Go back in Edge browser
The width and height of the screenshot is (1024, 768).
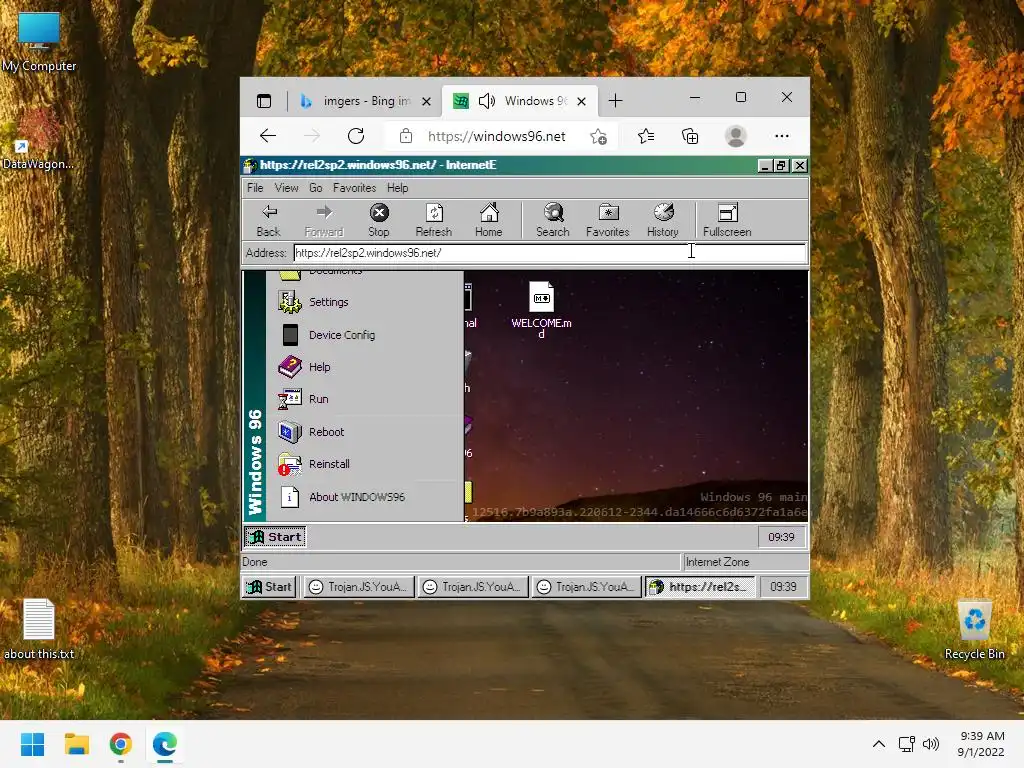coord(268,136)
